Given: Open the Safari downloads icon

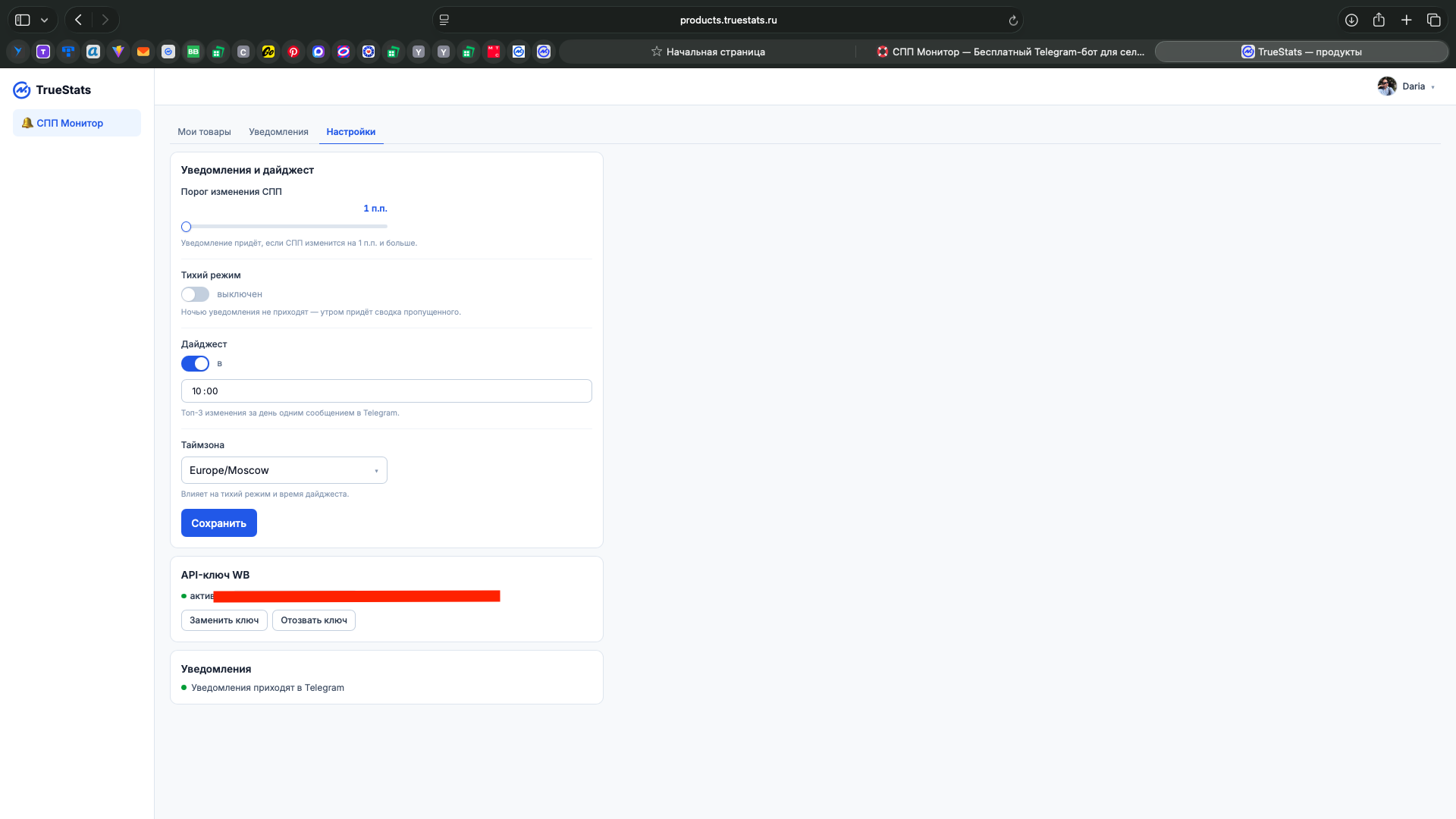Looking at the screenshot, I should click(1351, 20).
